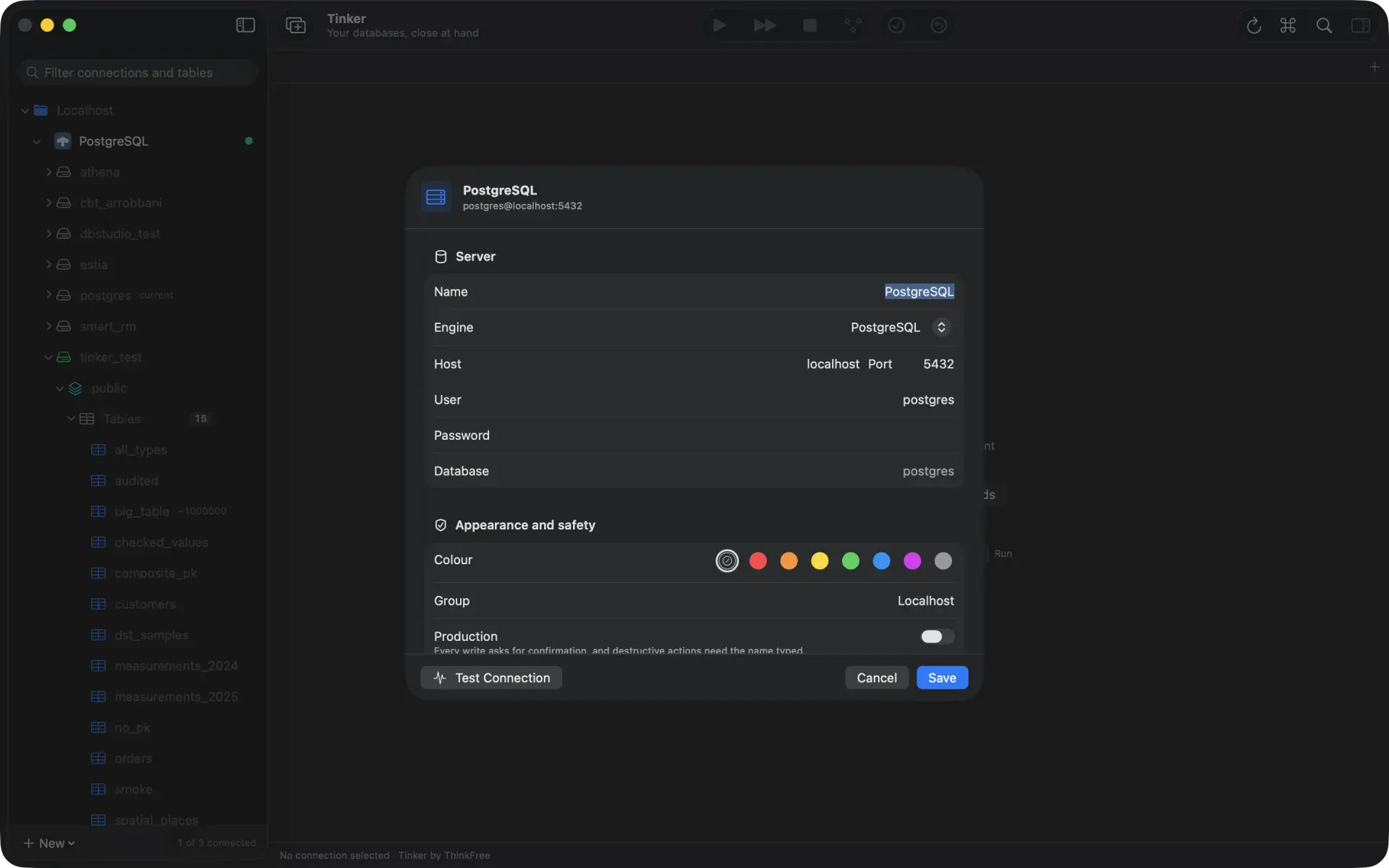Pick the purple colour swatch
The height and width of the screenshot is (868, 1389).
(x=912, y=561)
